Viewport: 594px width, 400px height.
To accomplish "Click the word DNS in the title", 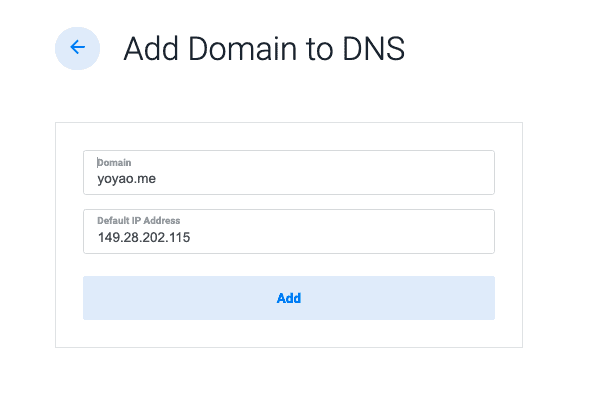I will (x=374, y=48).
